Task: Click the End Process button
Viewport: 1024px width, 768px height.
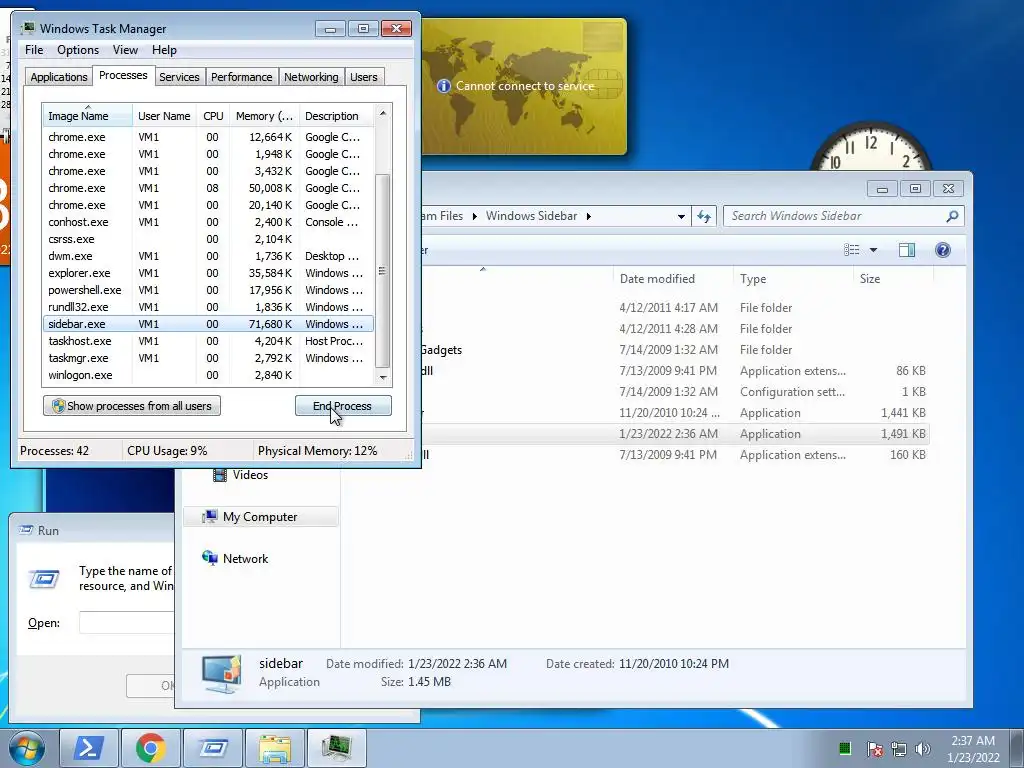Action: (x=343, y=406)
